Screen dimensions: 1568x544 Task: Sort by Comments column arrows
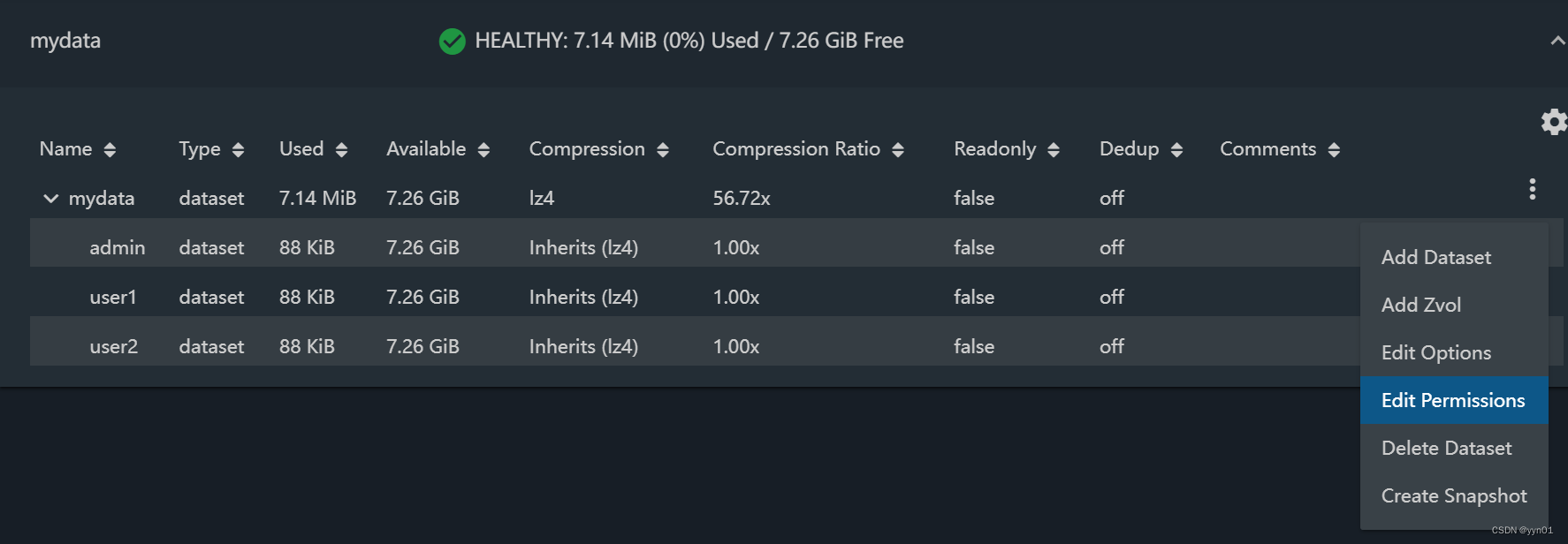1334,150
